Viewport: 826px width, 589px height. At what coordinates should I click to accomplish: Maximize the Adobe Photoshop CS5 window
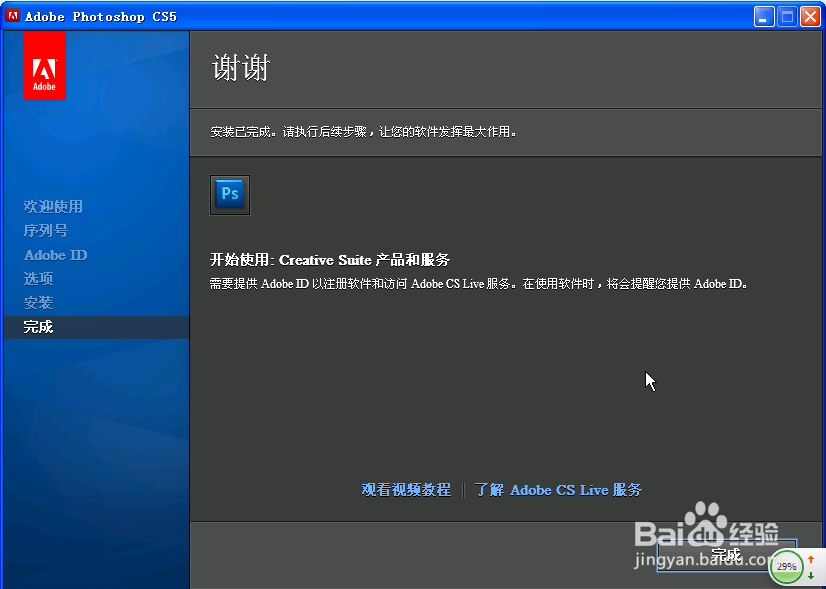tap(787, 16)
